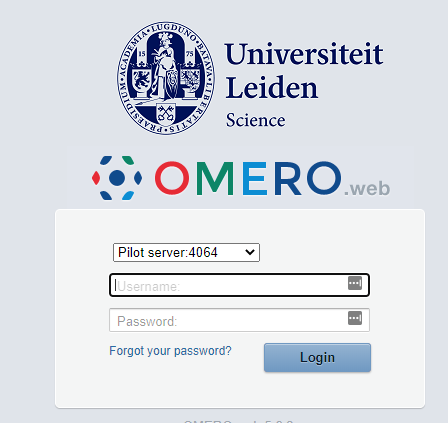Click the OMERO circular dots logo icon
The image size is (448, 423).
point(117,178)
